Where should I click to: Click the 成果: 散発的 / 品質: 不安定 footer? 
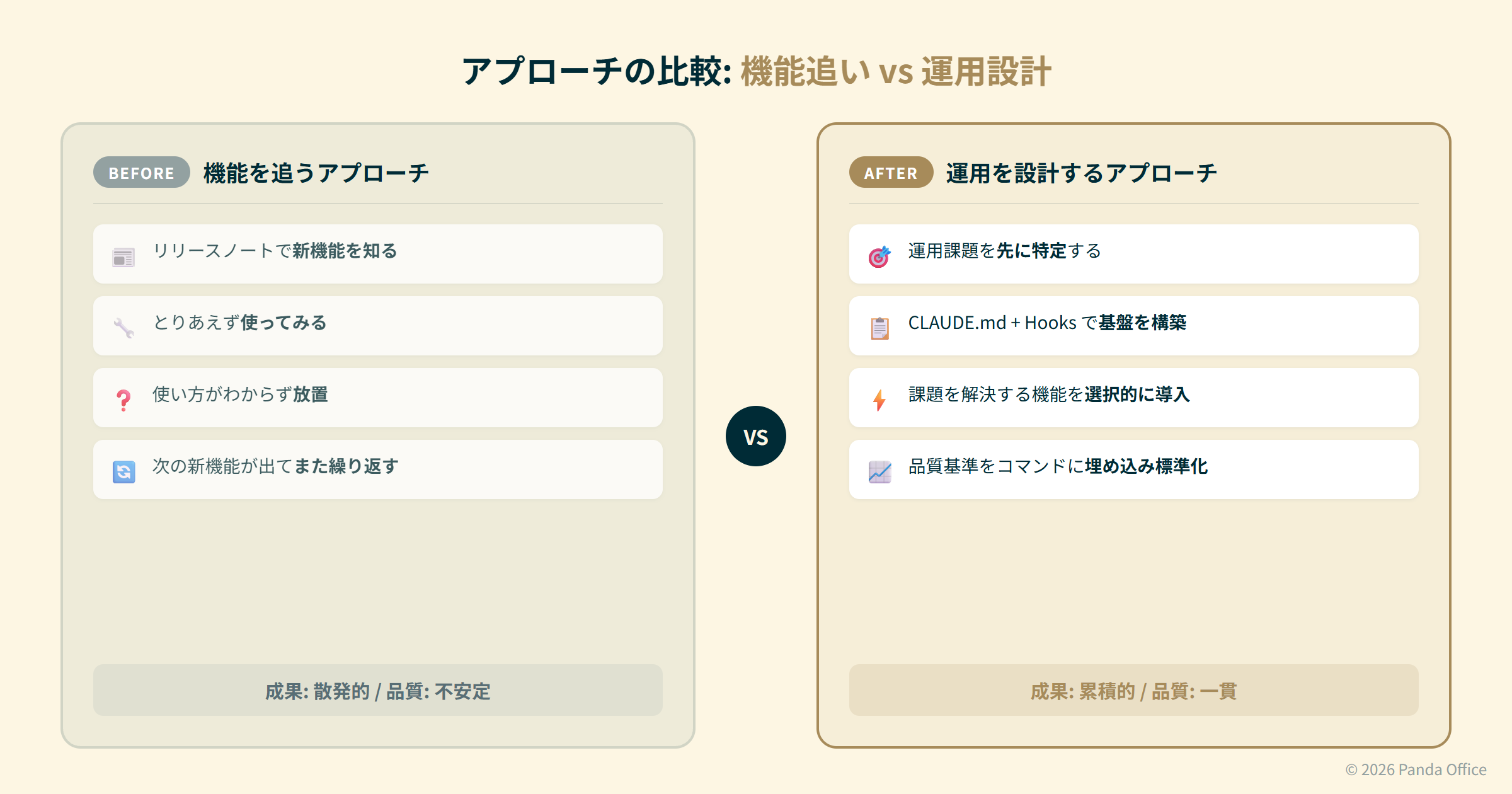[378, 691]
